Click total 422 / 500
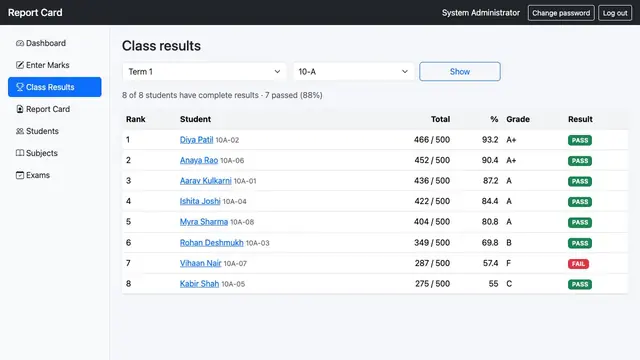 tap(432, 201)
